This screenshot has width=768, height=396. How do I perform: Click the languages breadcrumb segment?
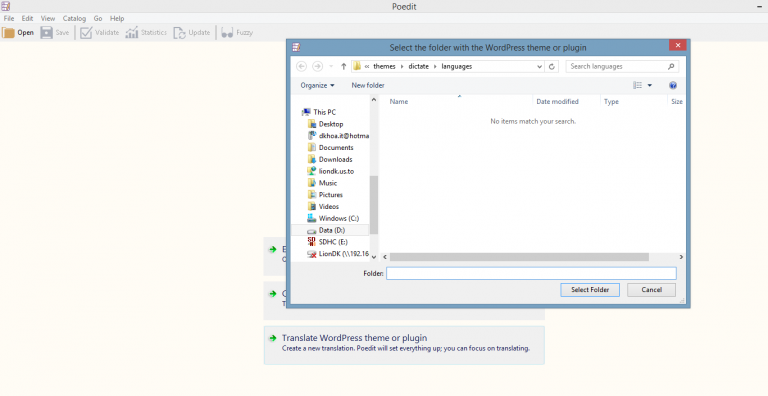(x=456, y=67)
